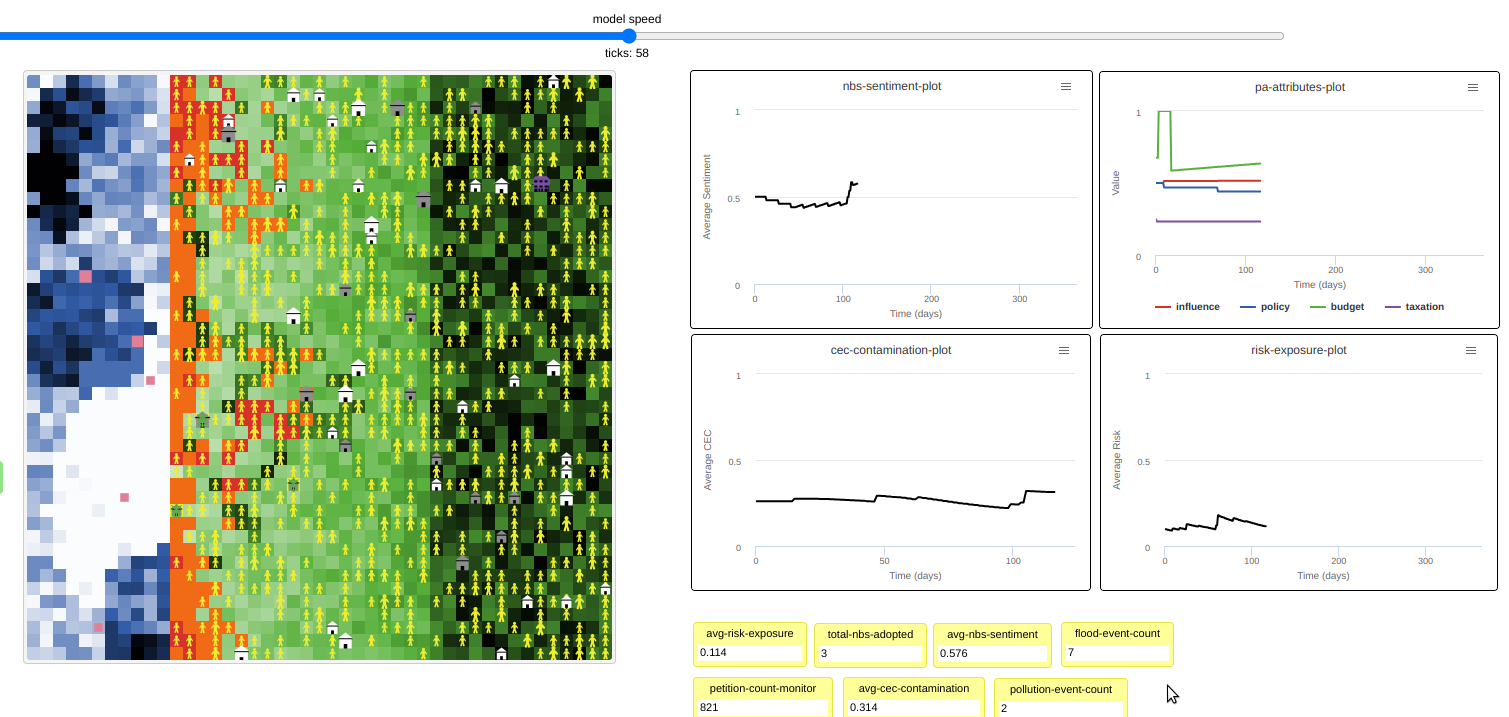Select the avg-risk-exposure monitor

tap(750, 644)
